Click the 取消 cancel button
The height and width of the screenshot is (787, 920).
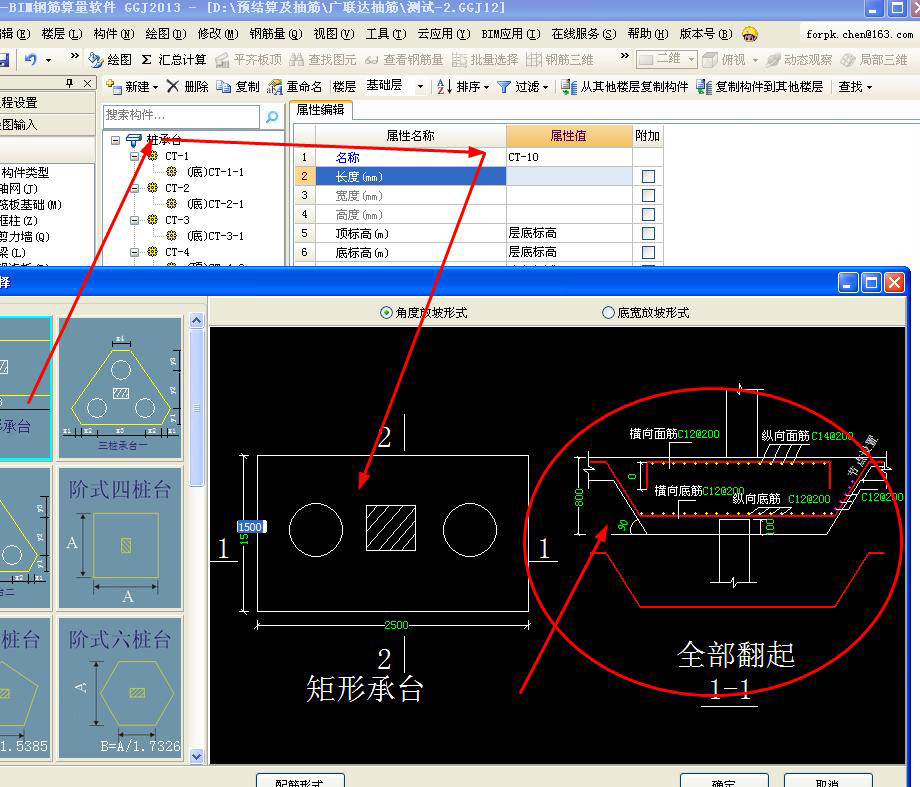(x=828, y=782)
